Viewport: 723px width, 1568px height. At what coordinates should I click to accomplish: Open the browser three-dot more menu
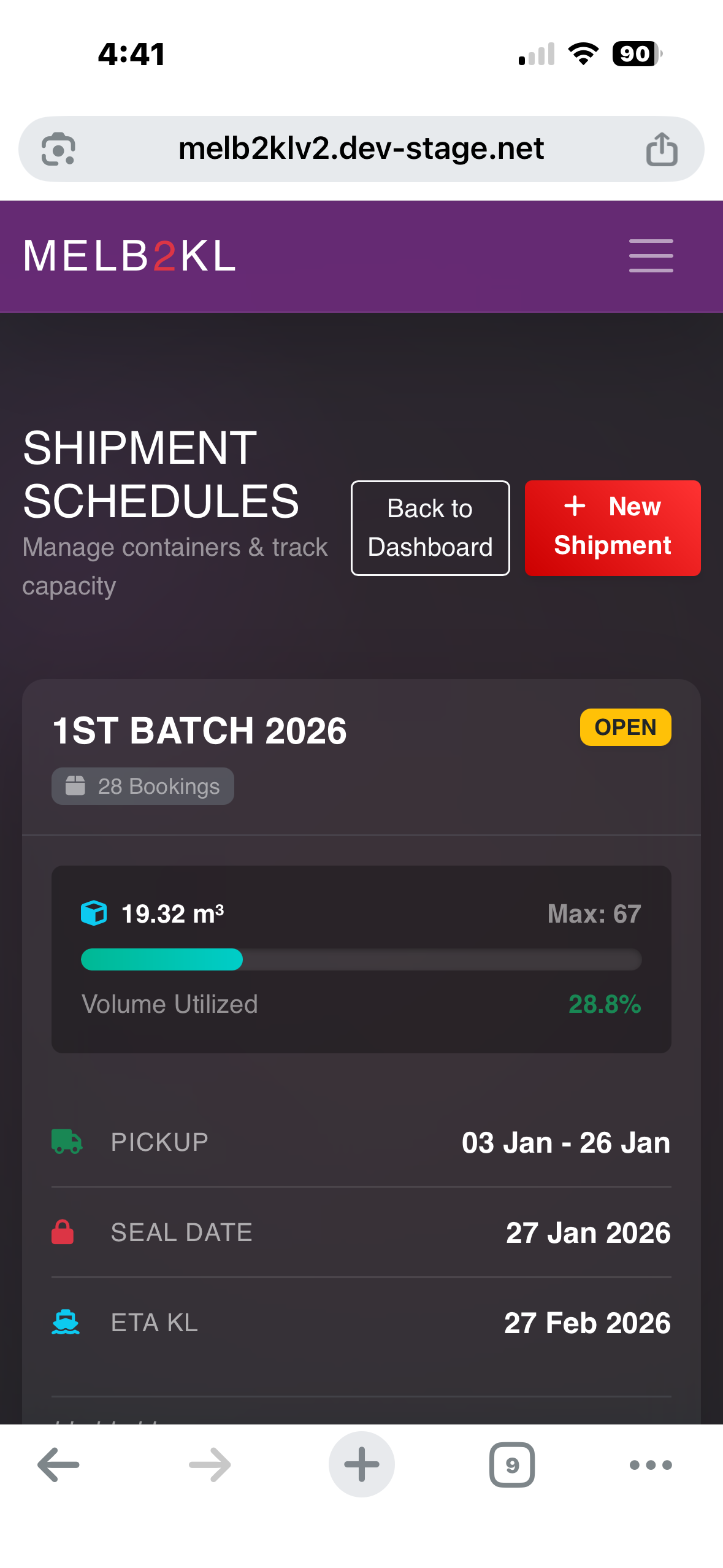(x=651, y=1465)
